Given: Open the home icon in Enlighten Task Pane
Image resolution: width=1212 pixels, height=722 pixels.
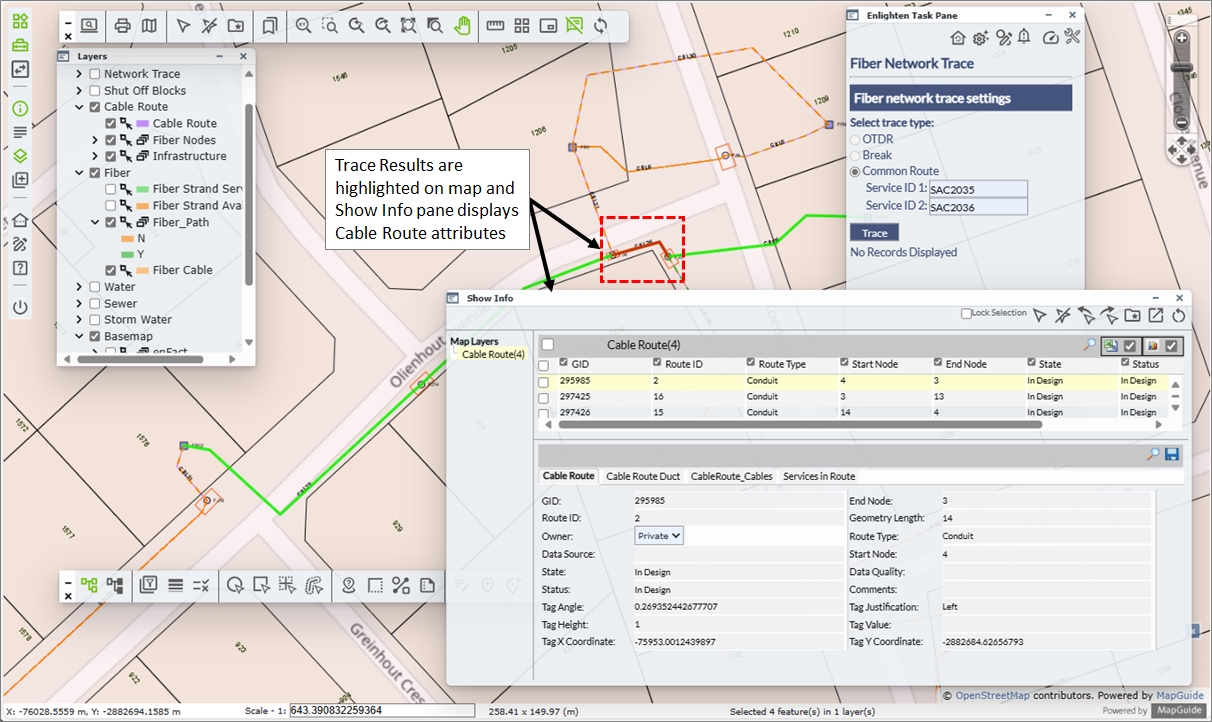Looking at the screenshot, I should coord(958,38).
